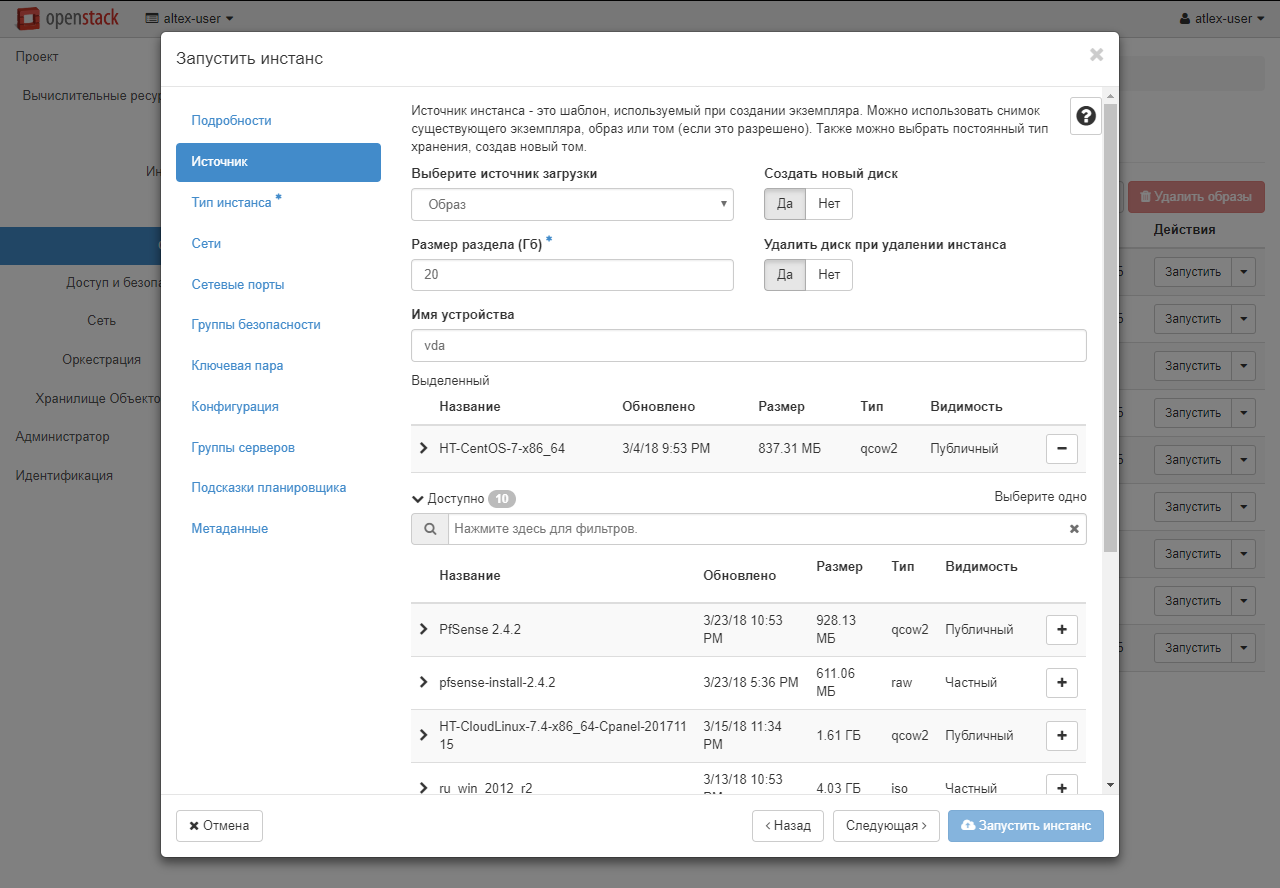Click the Отмена button
The width and height of the screenshot is (1280, 888).
219,826
